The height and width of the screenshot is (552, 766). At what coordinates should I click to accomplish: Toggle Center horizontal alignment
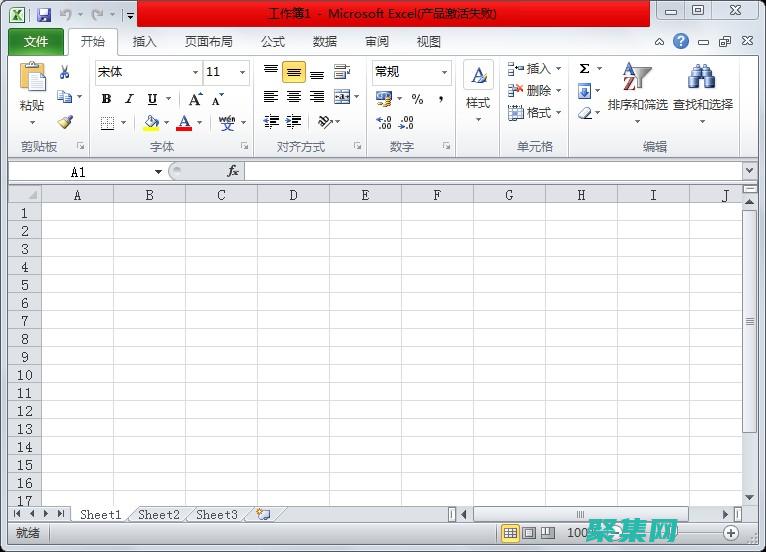click(x=294, y=97)
